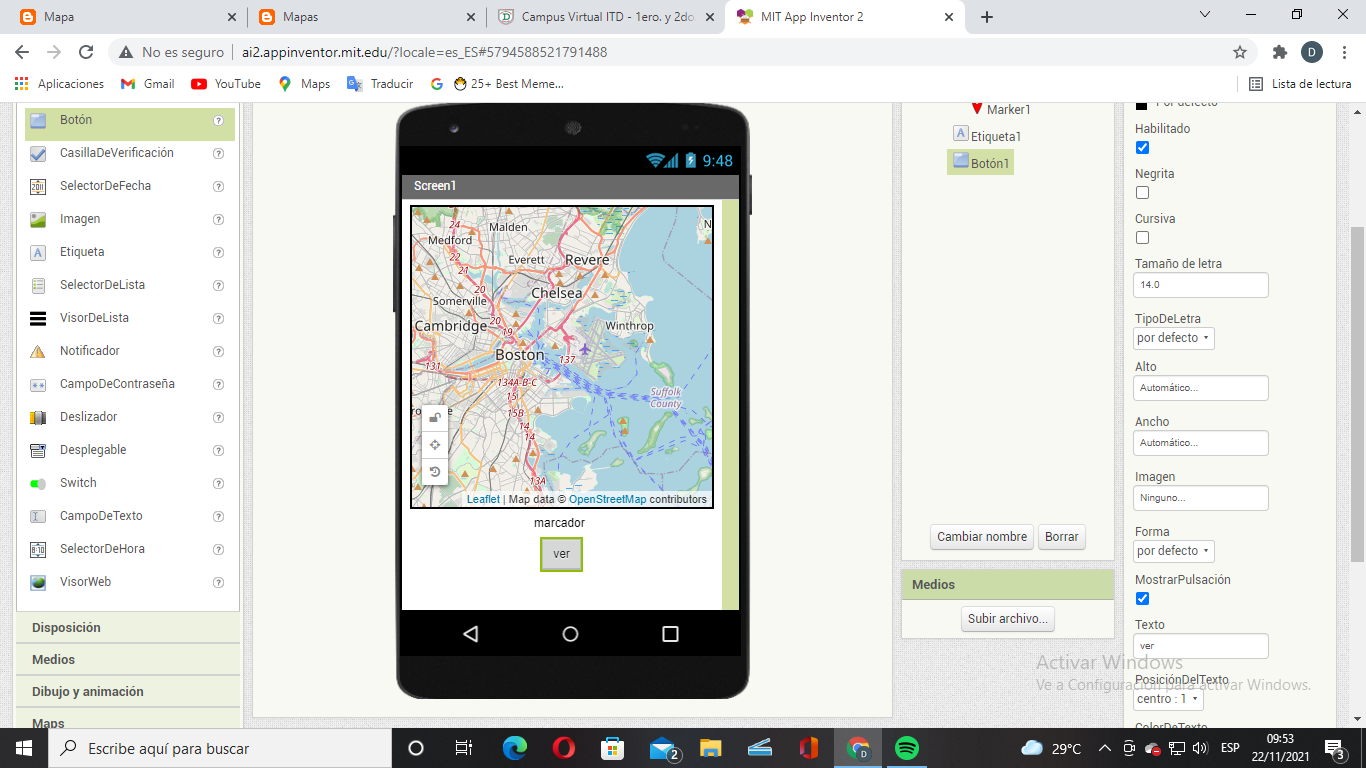Click the SelectorDeHora palette icon
The width and height of the screenshot is (1366, 768).
[x=38, y=549]
